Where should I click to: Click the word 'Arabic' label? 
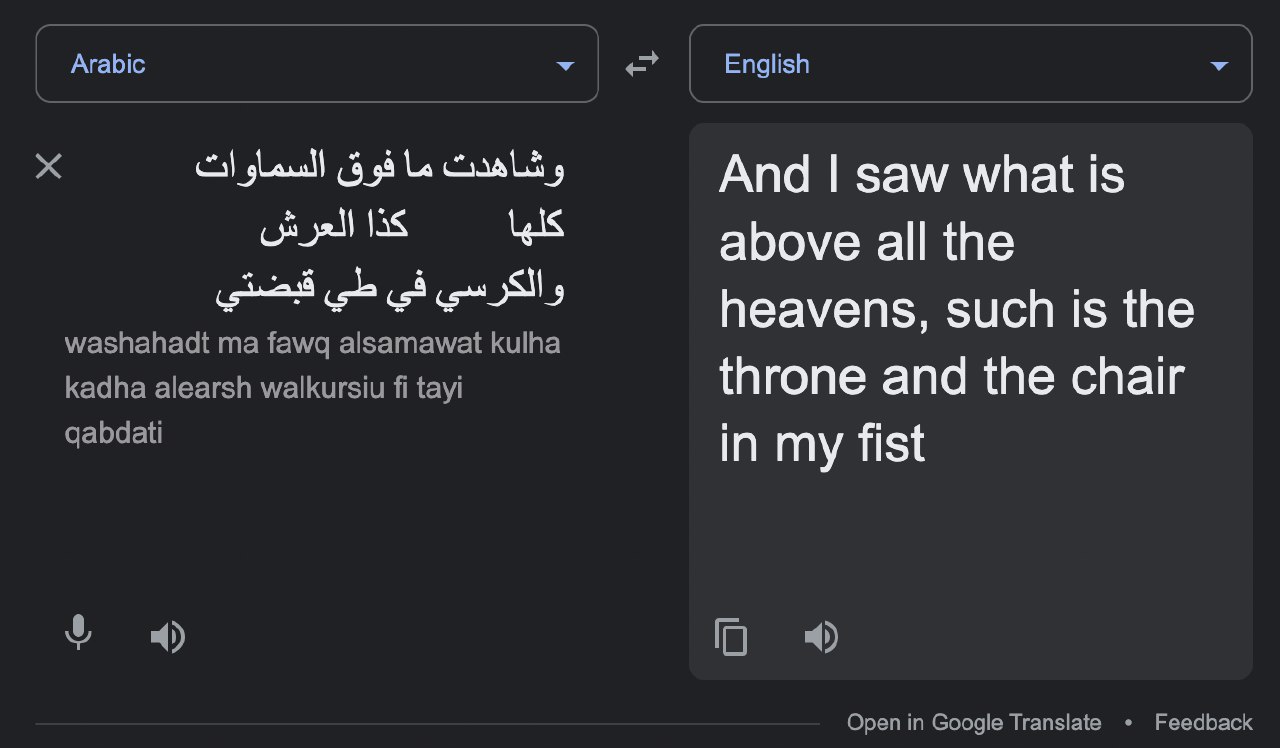pos(108,64)
